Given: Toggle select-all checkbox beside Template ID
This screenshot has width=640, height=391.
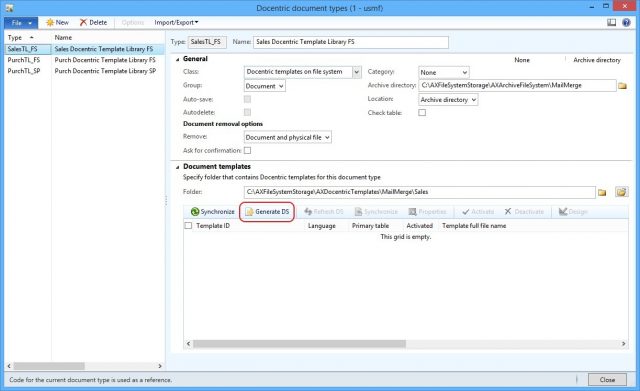Looking at the screenshot, I should (188, 226).
